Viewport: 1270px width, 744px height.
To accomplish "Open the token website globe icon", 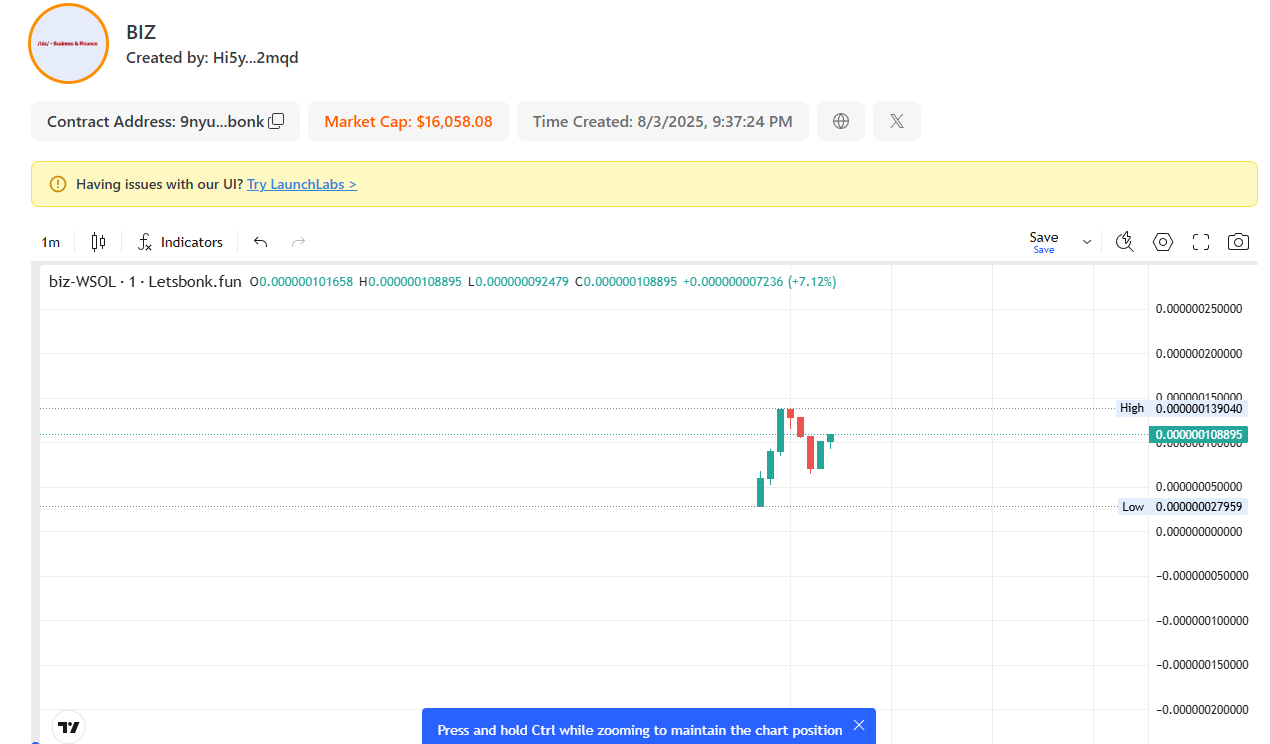I will point(841,121).
